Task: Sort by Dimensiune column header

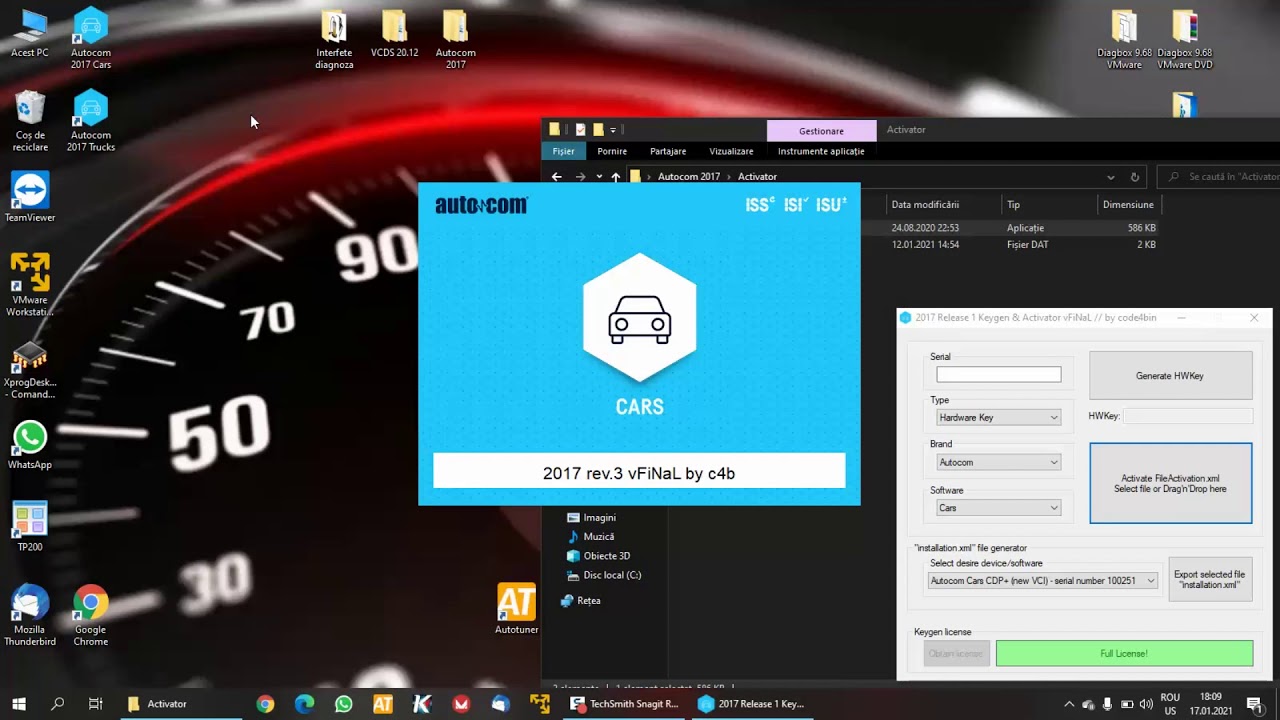Action: [x=1128, y=204]
